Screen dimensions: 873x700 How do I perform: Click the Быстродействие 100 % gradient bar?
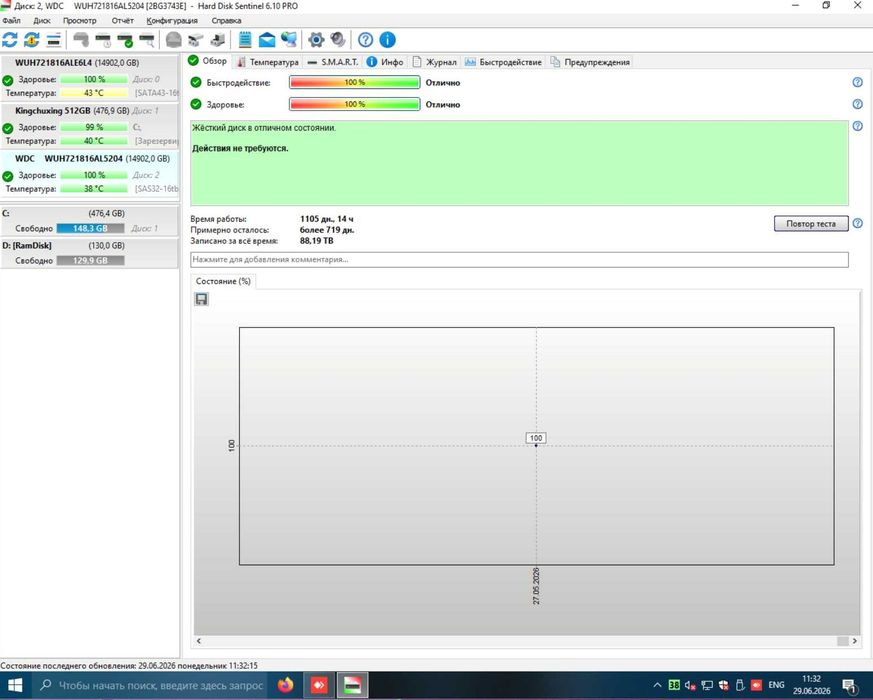[355, 82]
